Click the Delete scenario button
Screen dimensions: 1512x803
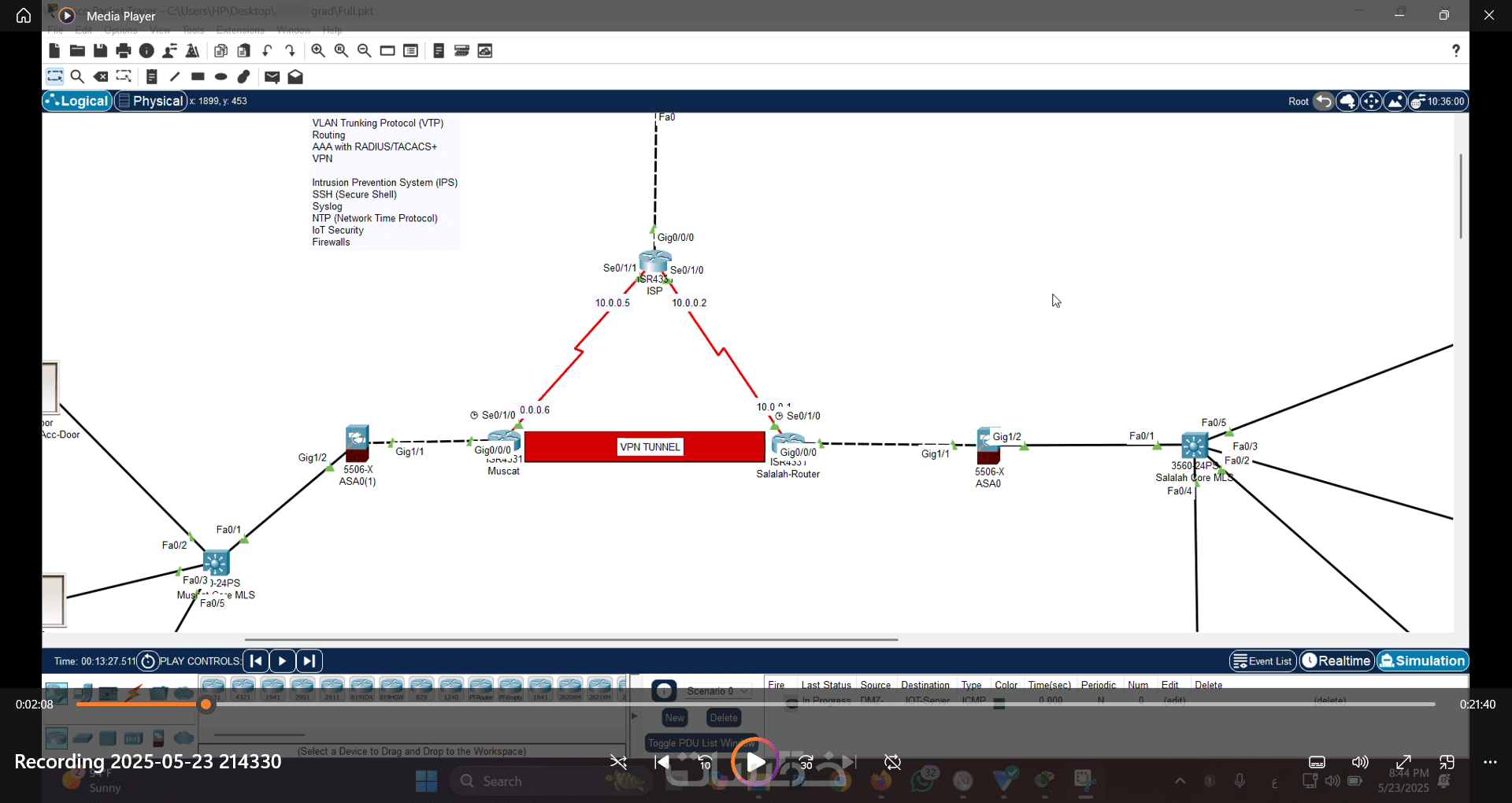tap(724, 718)
